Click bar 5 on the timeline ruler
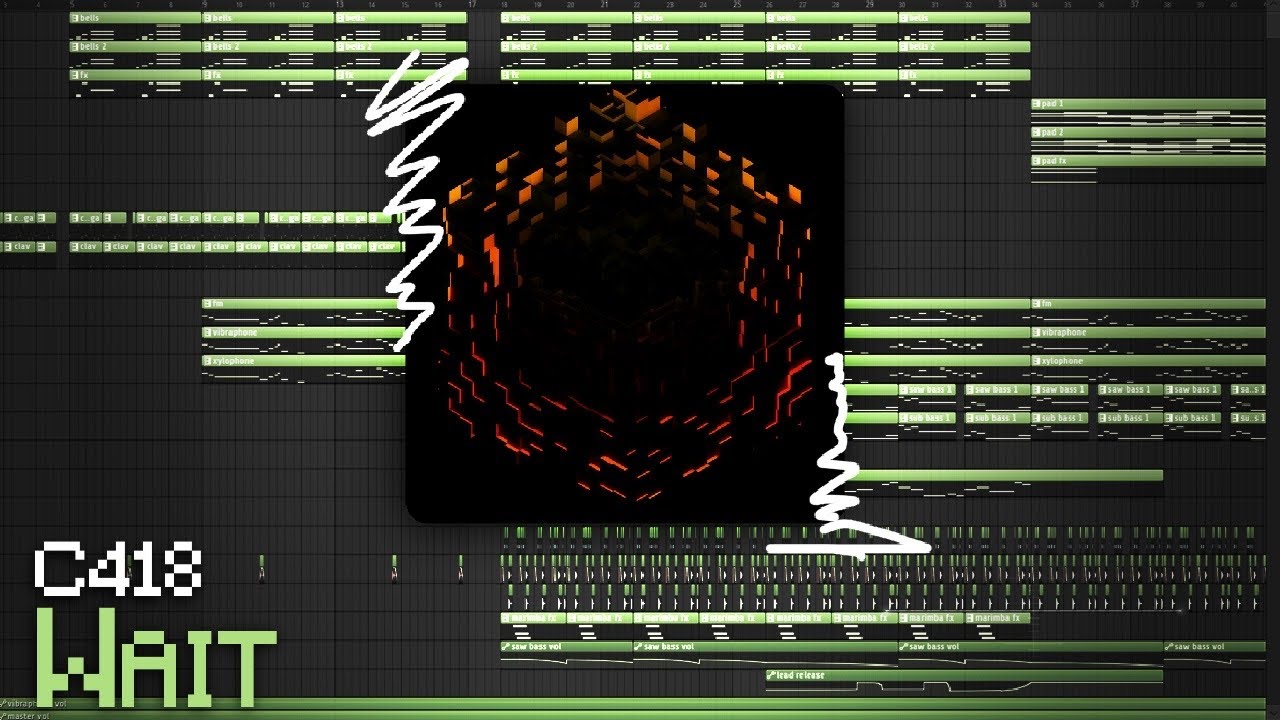 pyautogui.click(x=72, y=5)
